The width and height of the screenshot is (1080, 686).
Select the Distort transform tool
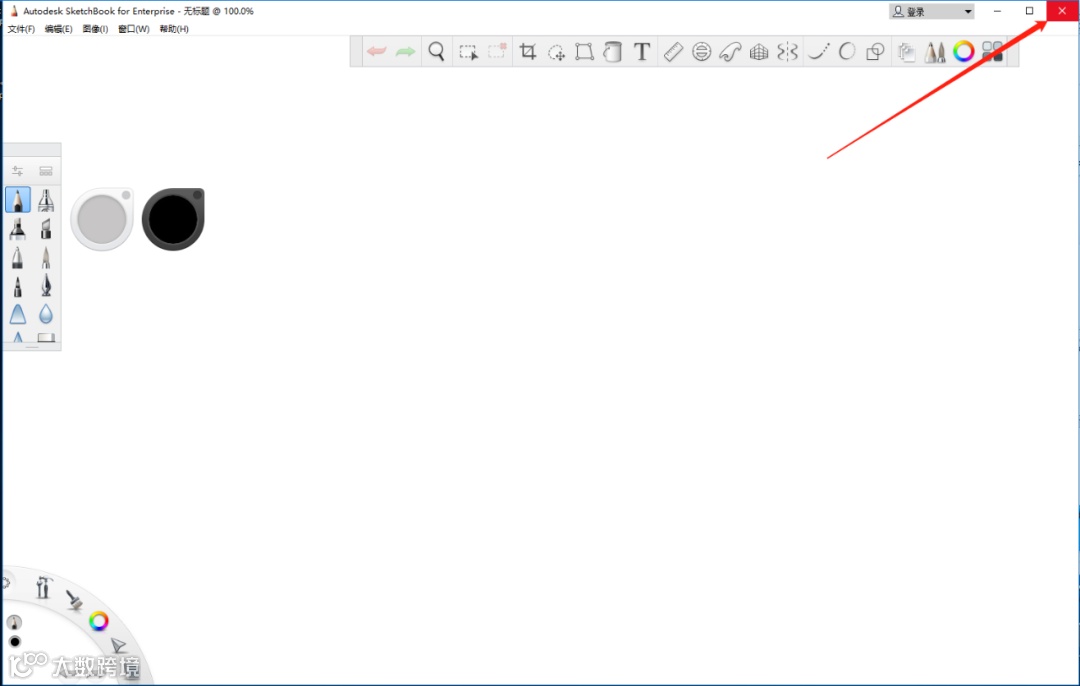(x=585, y=52)
